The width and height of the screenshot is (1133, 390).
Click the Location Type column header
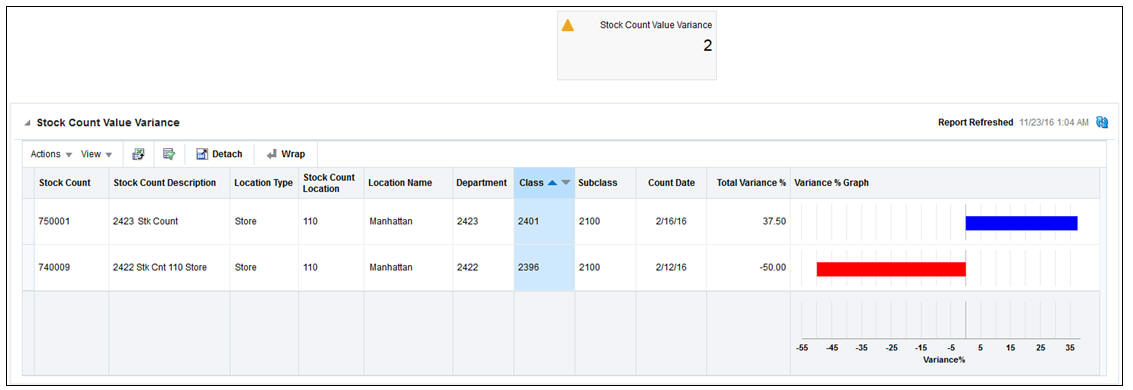click(263, 183)
